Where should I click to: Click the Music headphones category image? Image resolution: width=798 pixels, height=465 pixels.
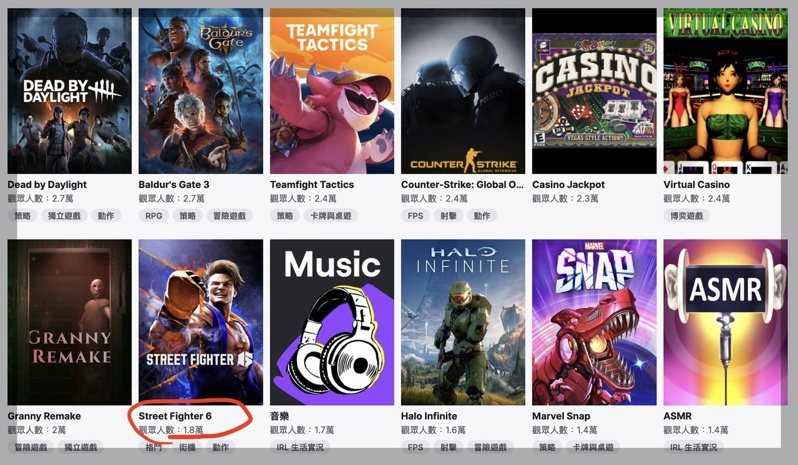tap(332, 323)
